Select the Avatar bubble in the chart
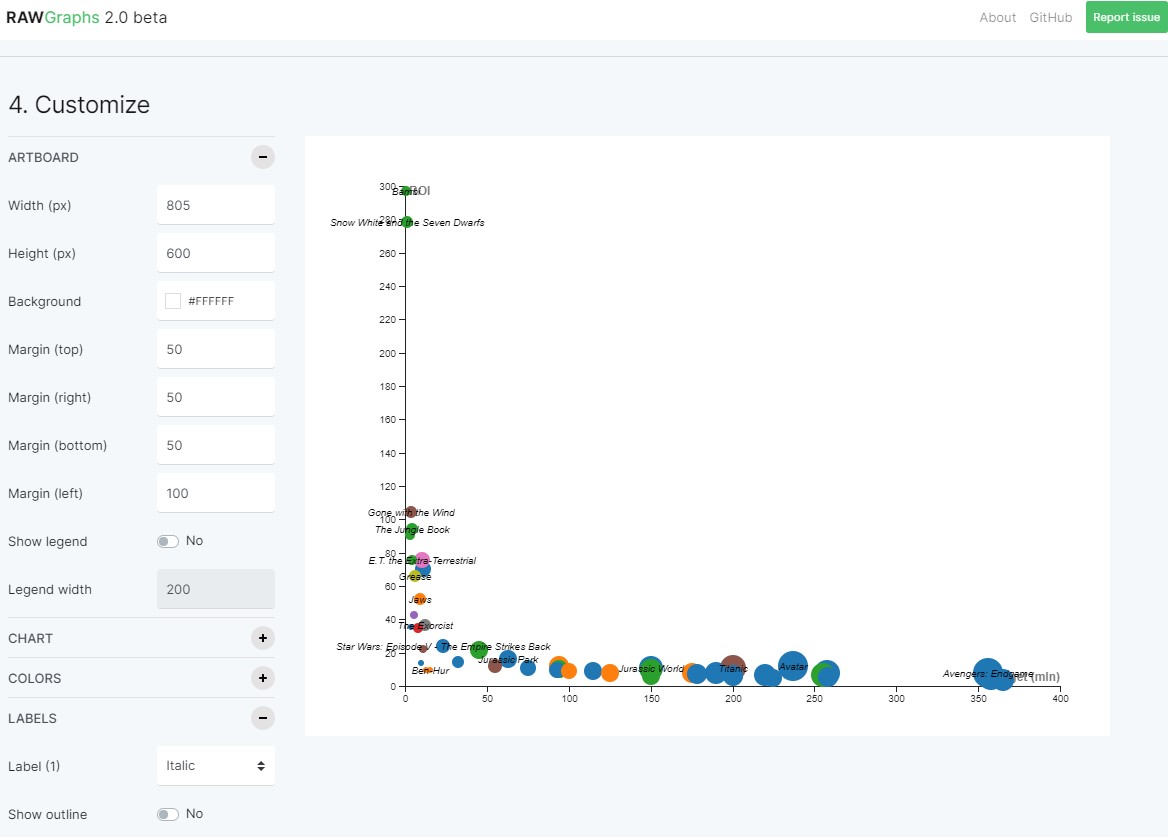 click(x=793, y=666)
